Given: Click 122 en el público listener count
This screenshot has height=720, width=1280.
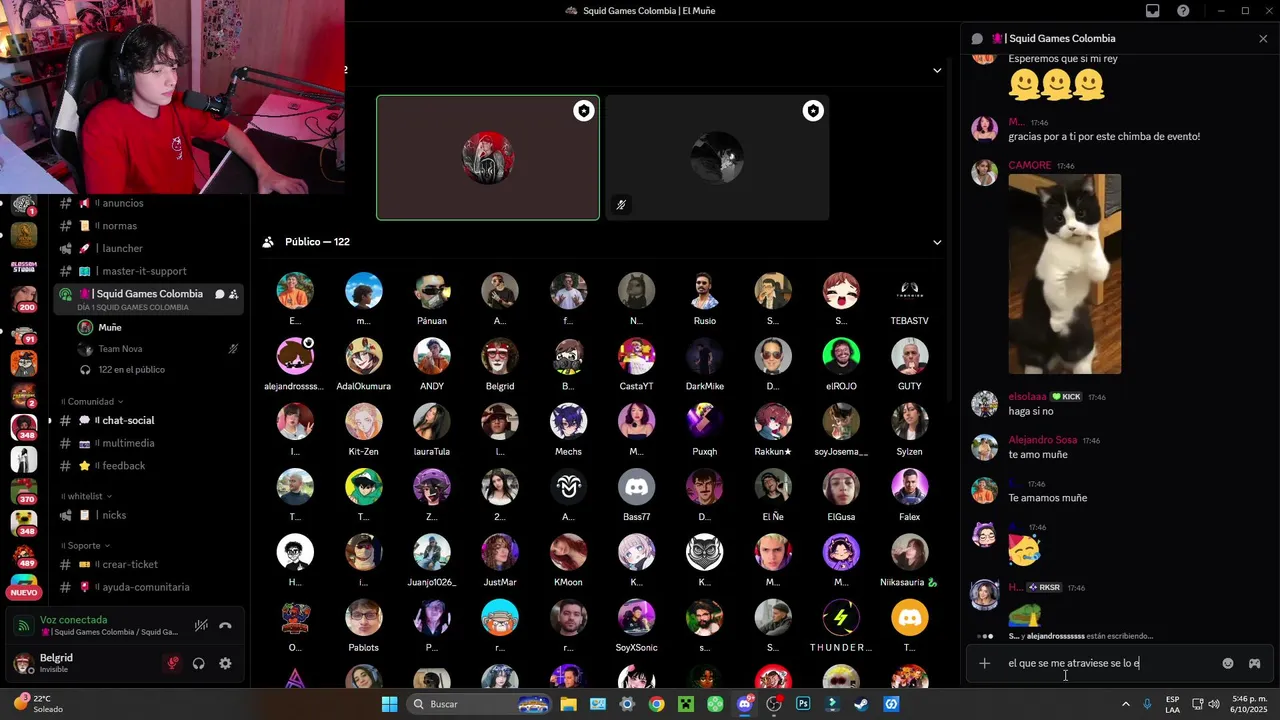Looking at the screenshot, I should (131, 370).
